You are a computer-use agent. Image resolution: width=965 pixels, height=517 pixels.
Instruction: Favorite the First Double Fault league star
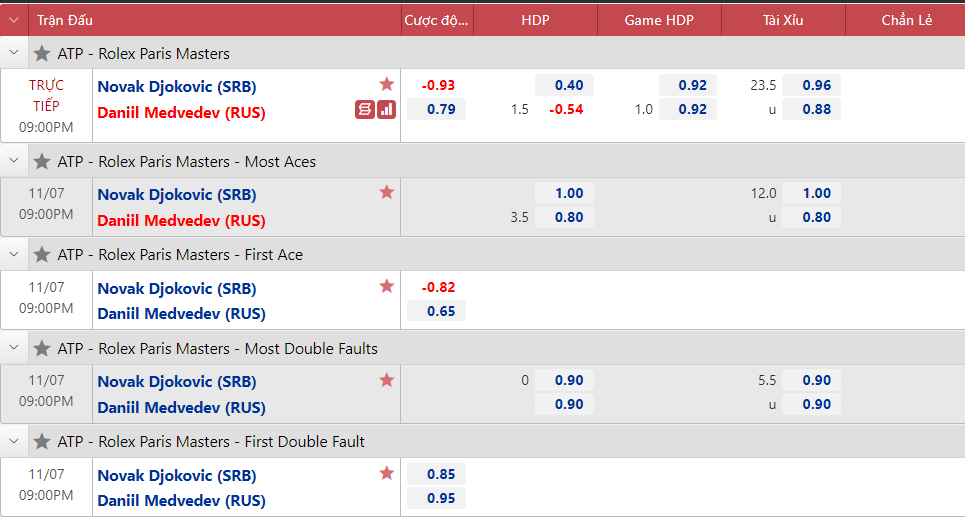pos(42,441)
